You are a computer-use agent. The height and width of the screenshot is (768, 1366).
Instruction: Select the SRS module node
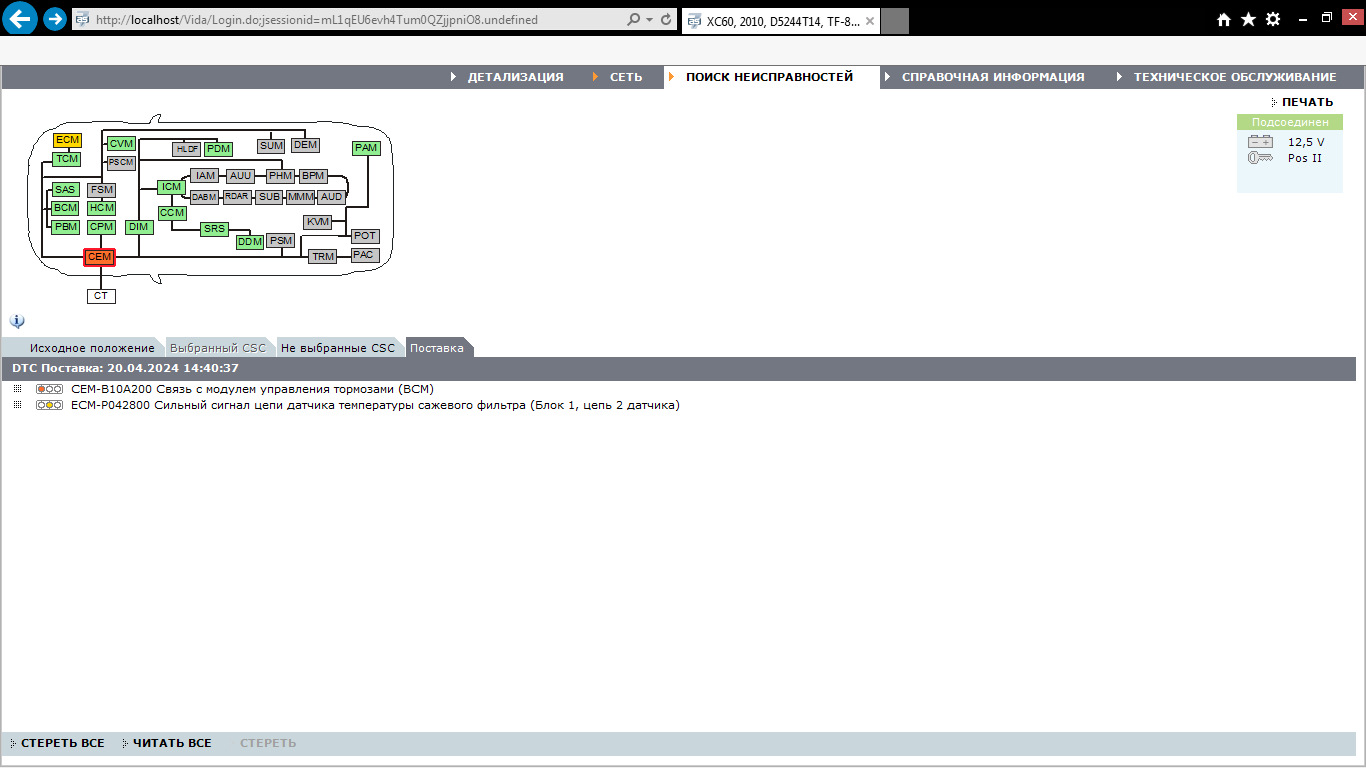214,229
